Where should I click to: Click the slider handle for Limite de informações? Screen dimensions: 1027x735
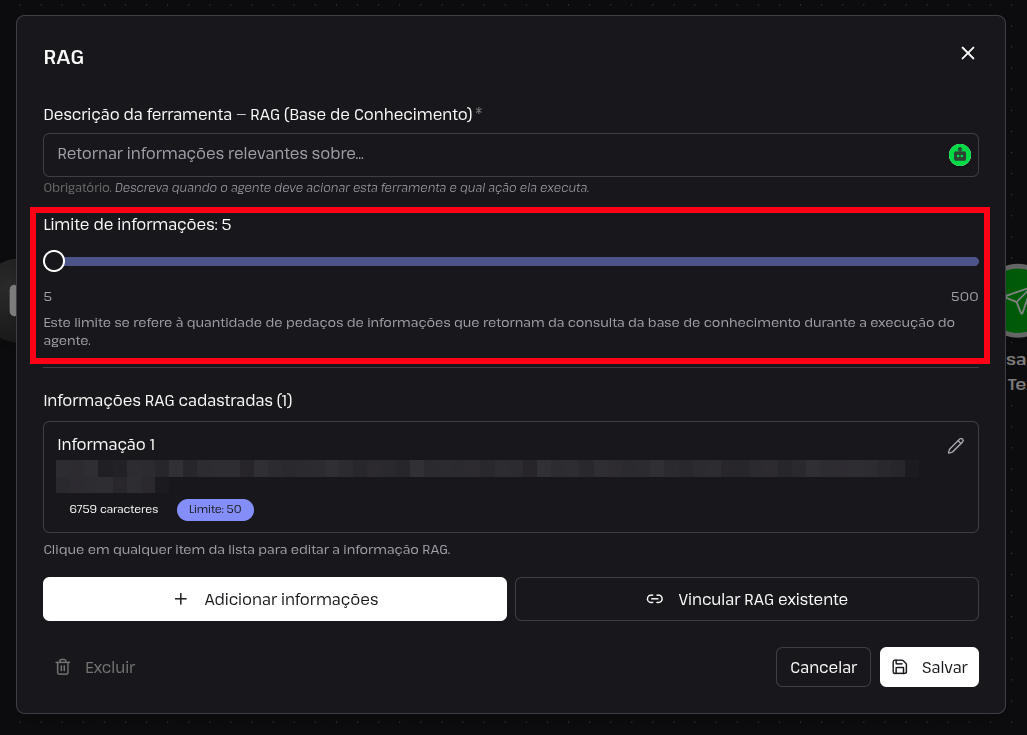click(x=54, y=261)
